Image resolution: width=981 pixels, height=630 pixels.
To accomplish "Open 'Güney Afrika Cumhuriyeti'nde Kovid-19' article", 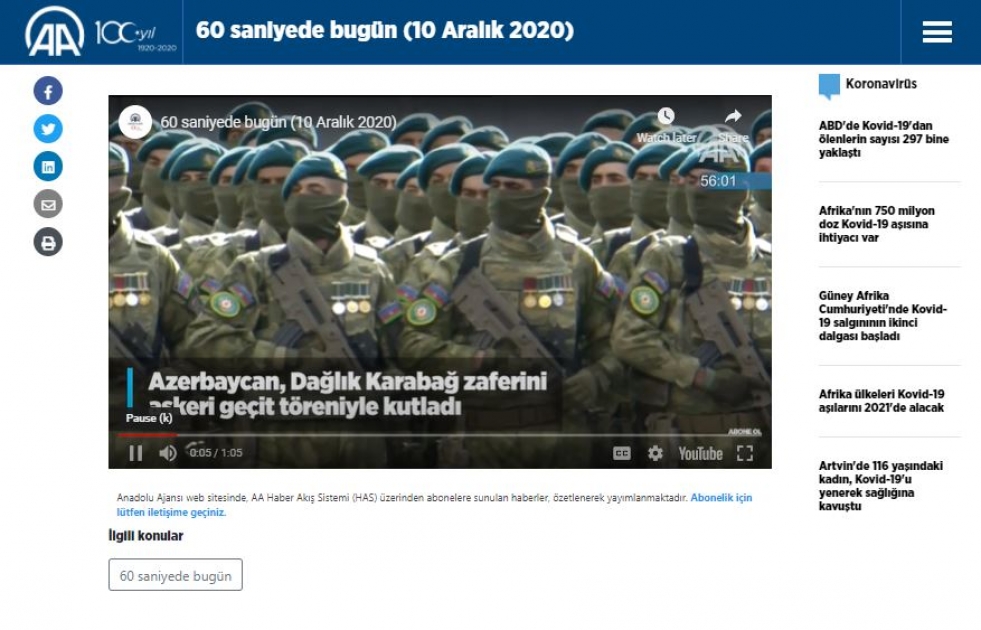I will point(883,316).
